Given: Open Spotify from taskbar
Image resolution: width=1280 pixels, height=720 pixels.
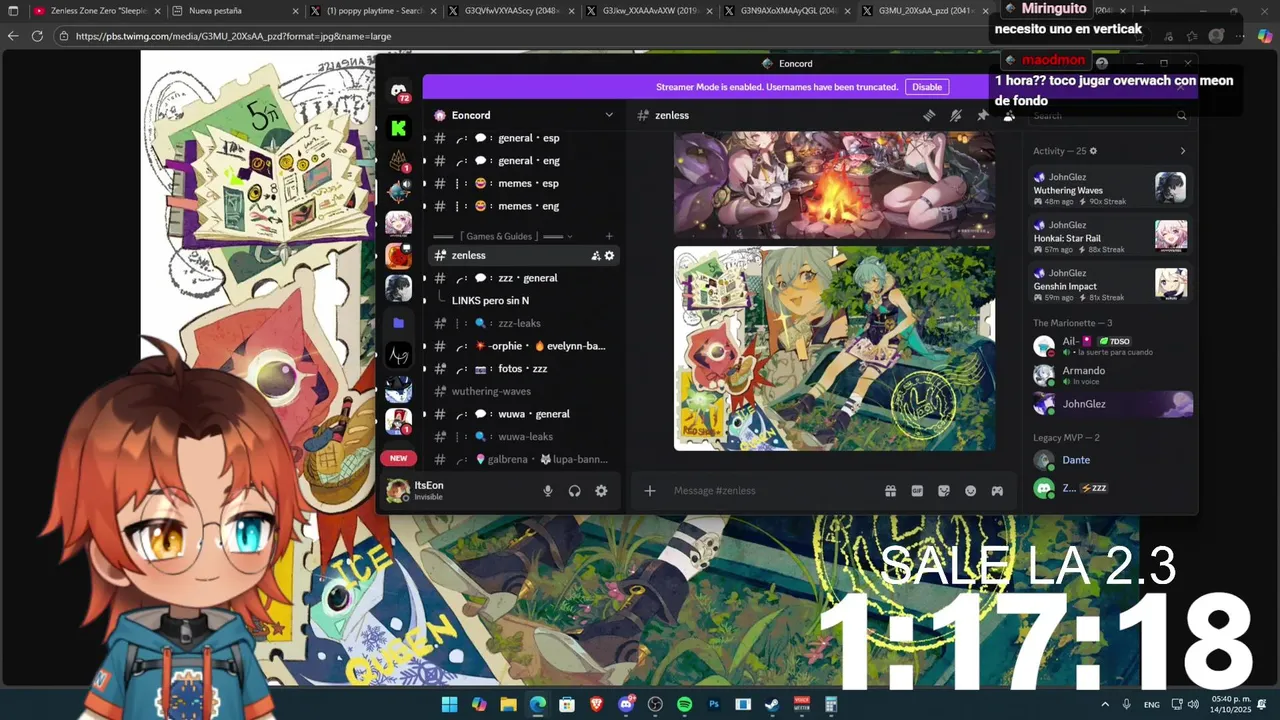Looking at the screenshot, I should coord(684,704).
